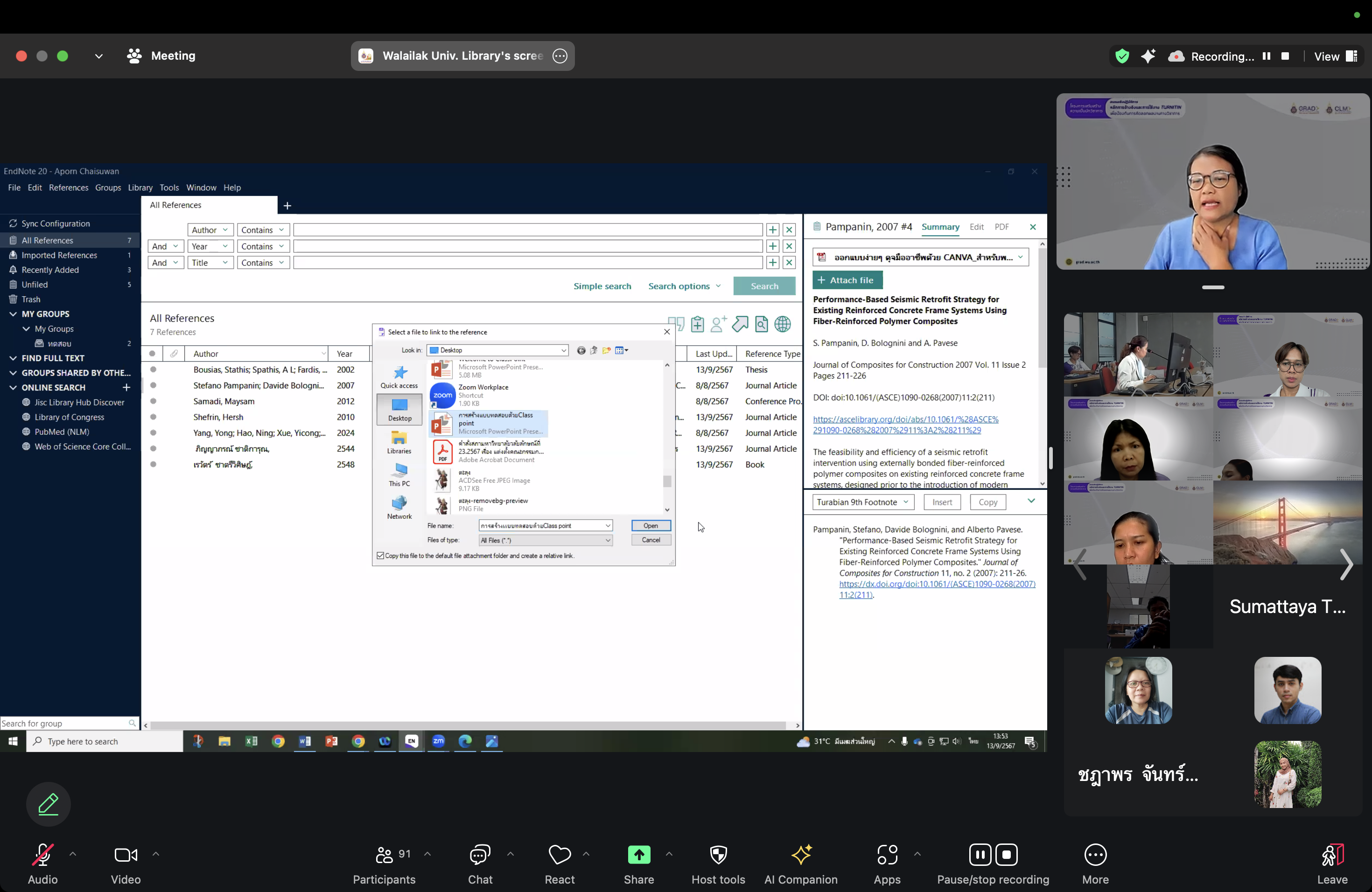Turn on the Video camera
The height and width of the screenshot is (892, 1372).
coord(126,855)
